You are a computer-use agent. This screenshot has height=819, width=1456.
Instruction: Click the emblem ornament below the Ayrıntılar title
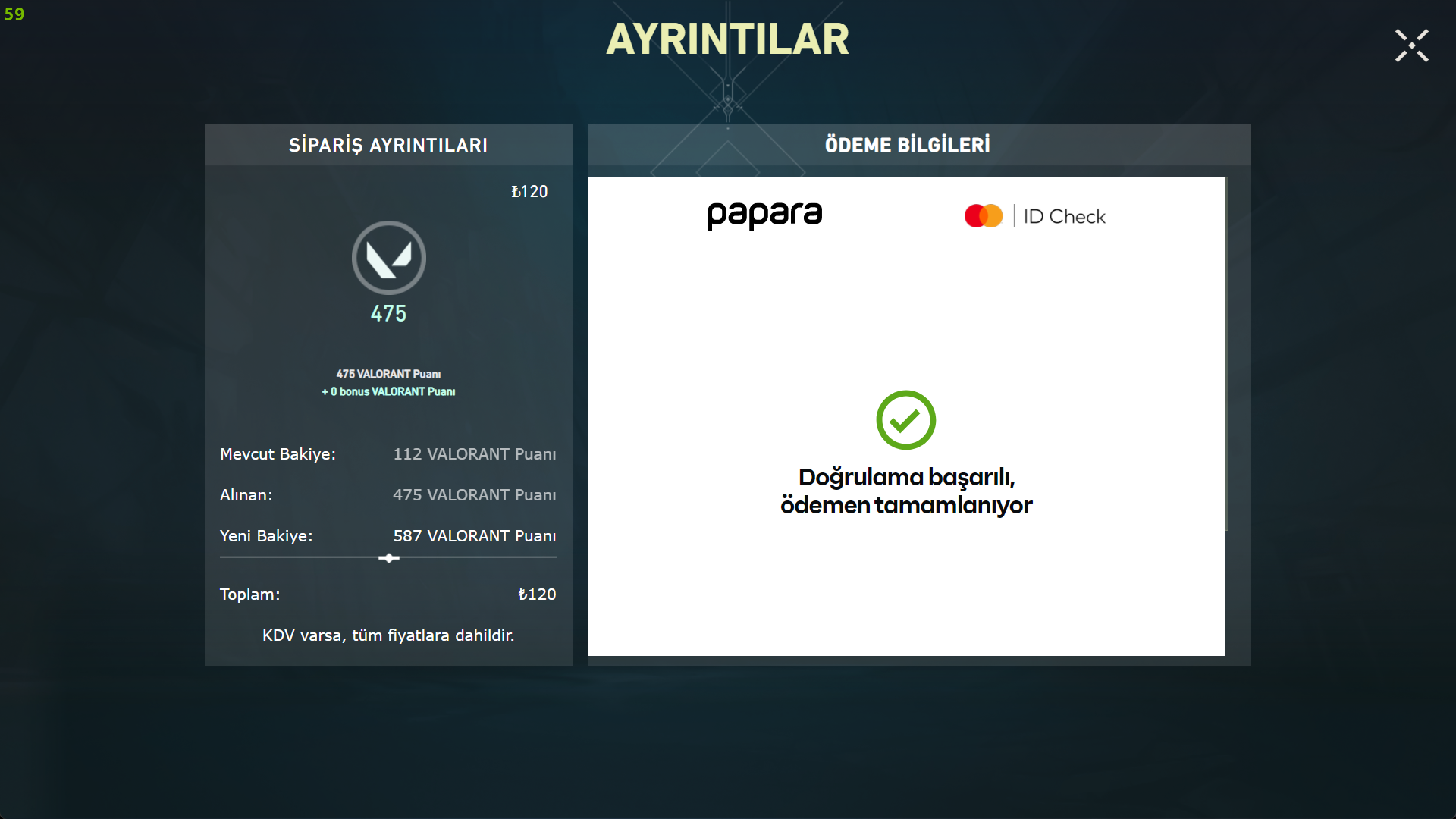[x=728, y=99]
